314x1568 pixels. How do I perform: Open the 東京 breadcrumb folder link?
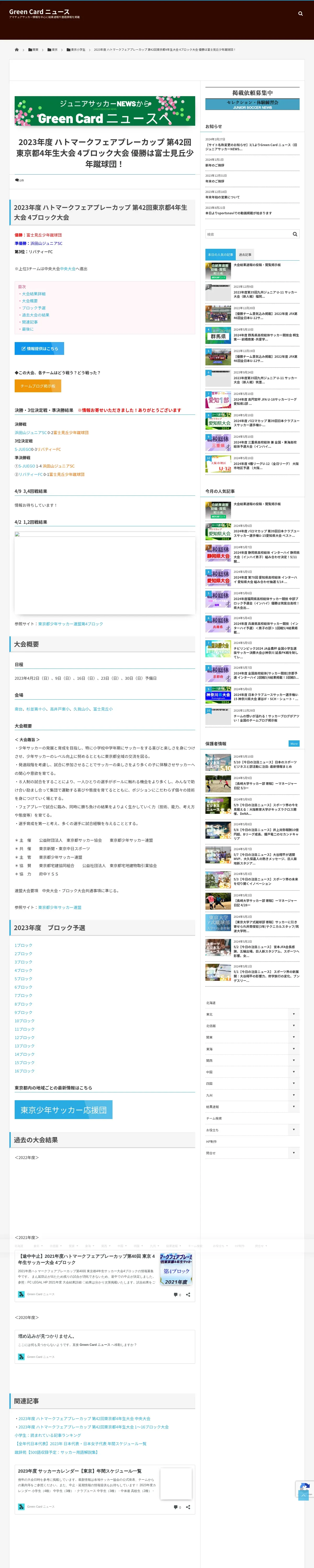[x=52, y=50]
